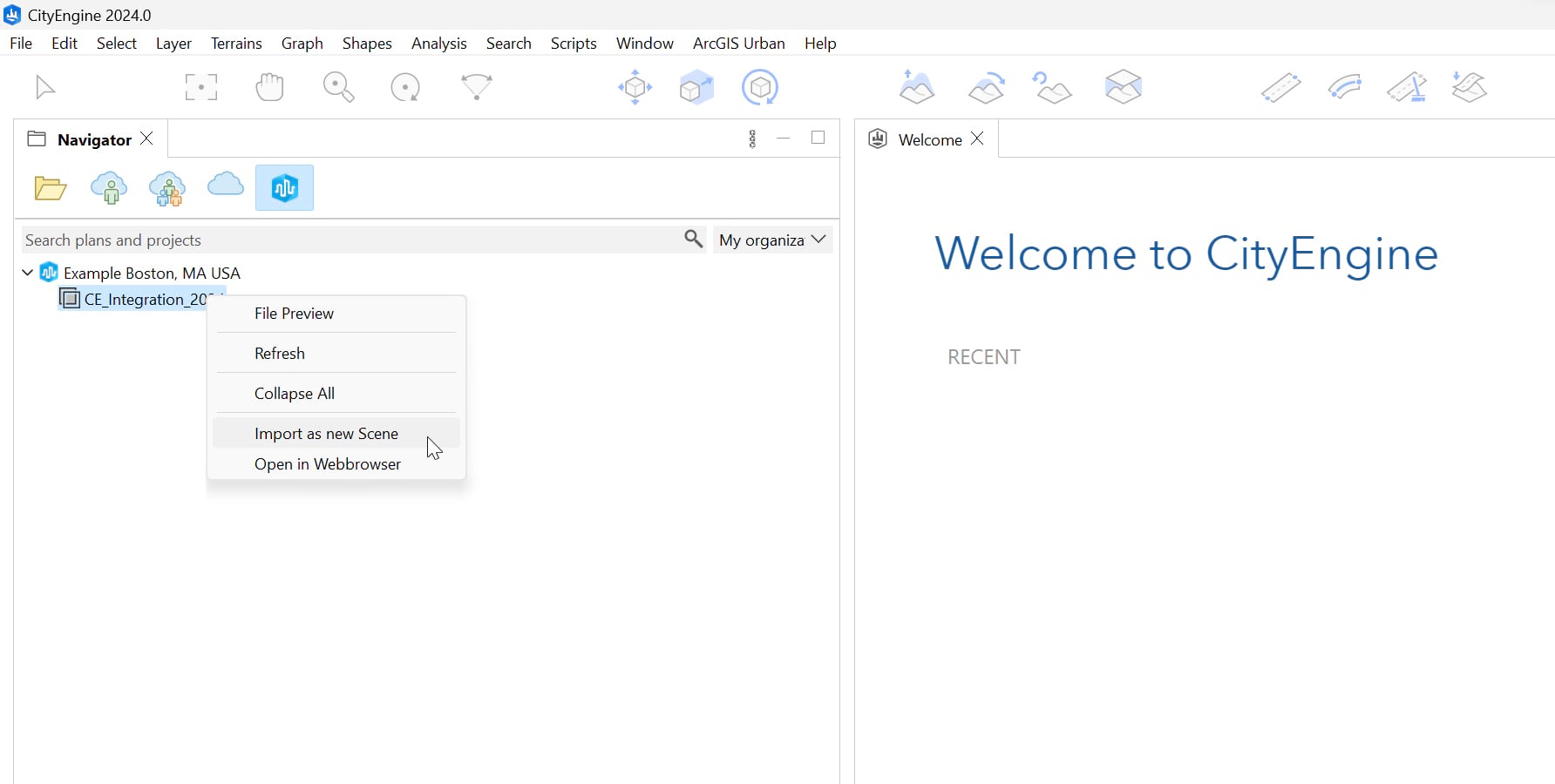Choose the terrain raise brush tool
The height and width of the screenshot is (784, 1555).
pyautogui.click(x=917, y=87)
